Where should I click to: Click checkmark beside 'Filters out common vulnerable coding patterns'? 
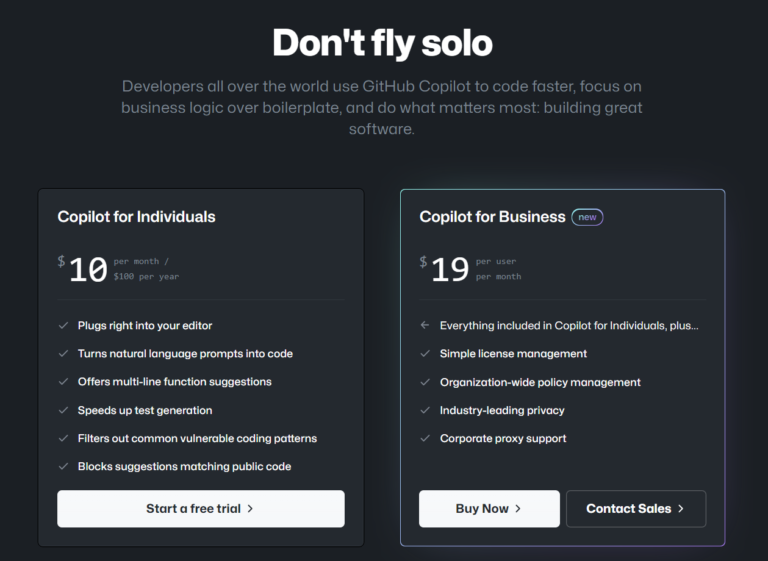[x=63, y=438]
